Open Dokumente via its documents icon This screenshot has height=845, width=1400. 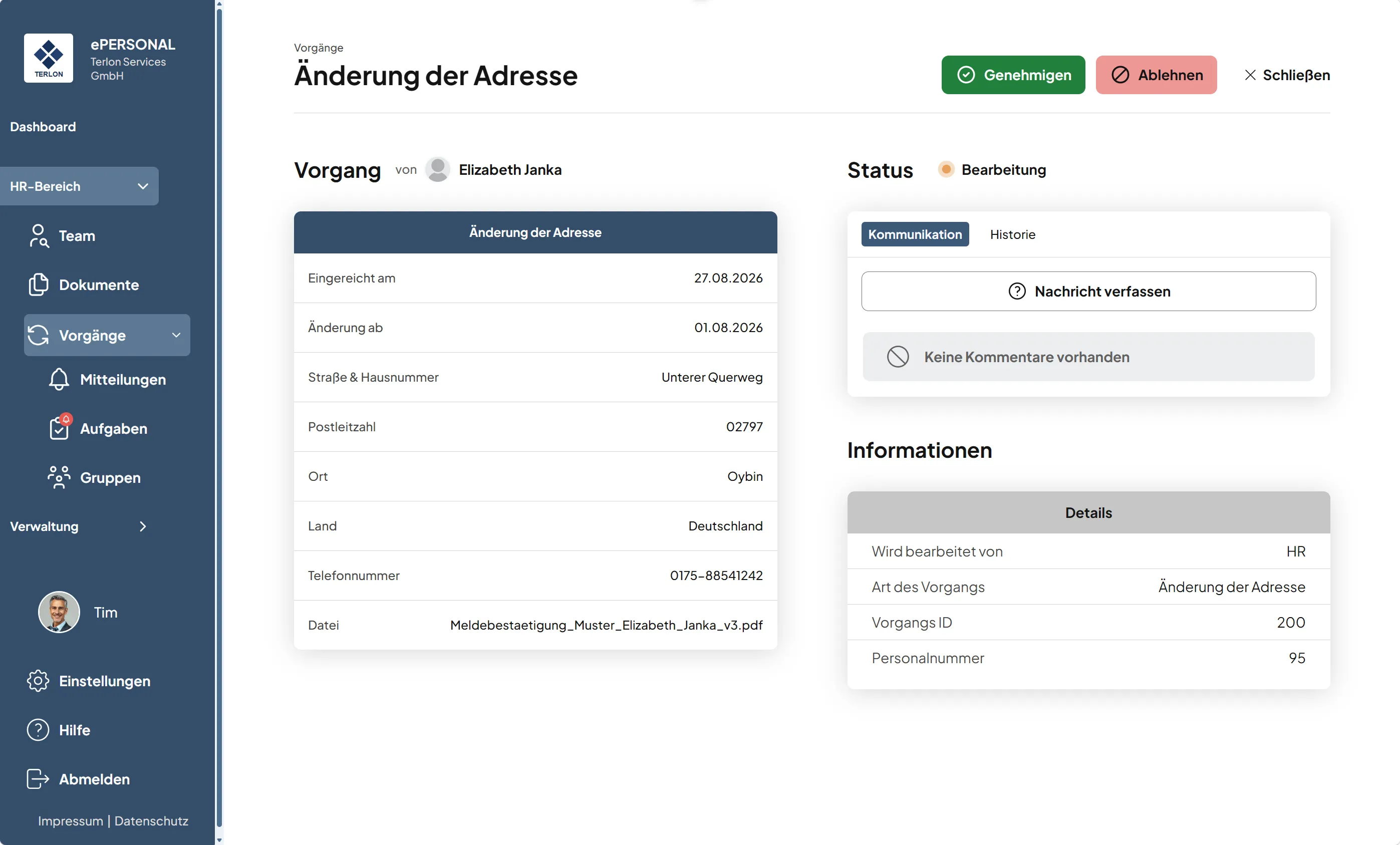click(x=39, y=285)
